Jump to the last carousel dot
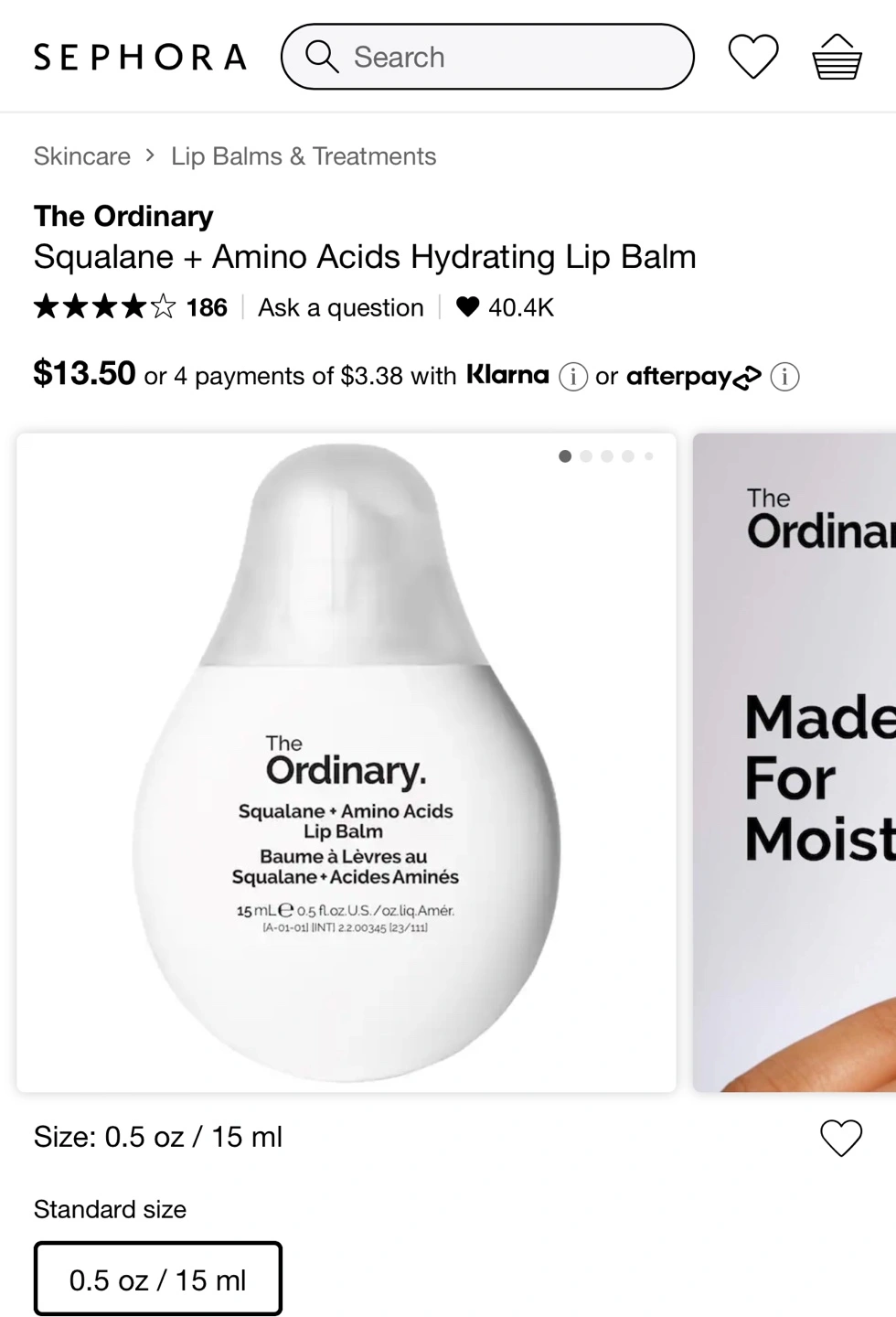Screen dimensions: 896x1317 (648, 456)
